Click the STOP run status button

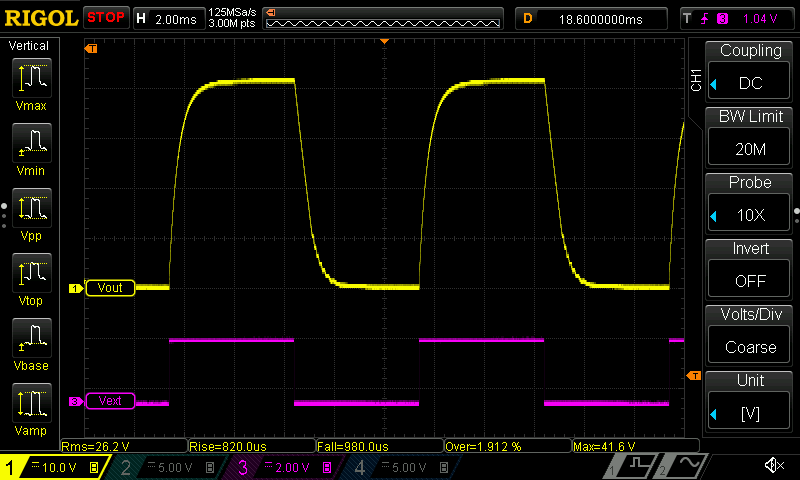(x=106, y=18)
